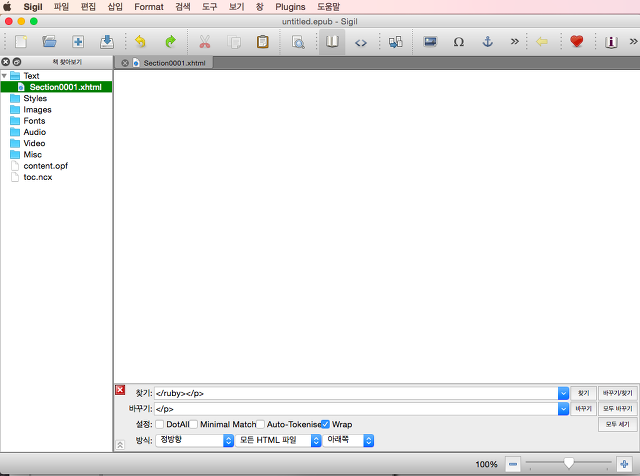Close the Book Browser panel
This screenshot has height=476, width=640.
pos(5,62)
